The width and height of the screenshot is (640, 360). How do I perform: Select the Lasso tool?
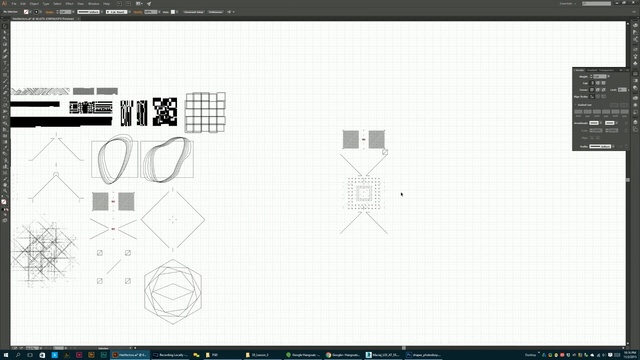tap(5, 44)
